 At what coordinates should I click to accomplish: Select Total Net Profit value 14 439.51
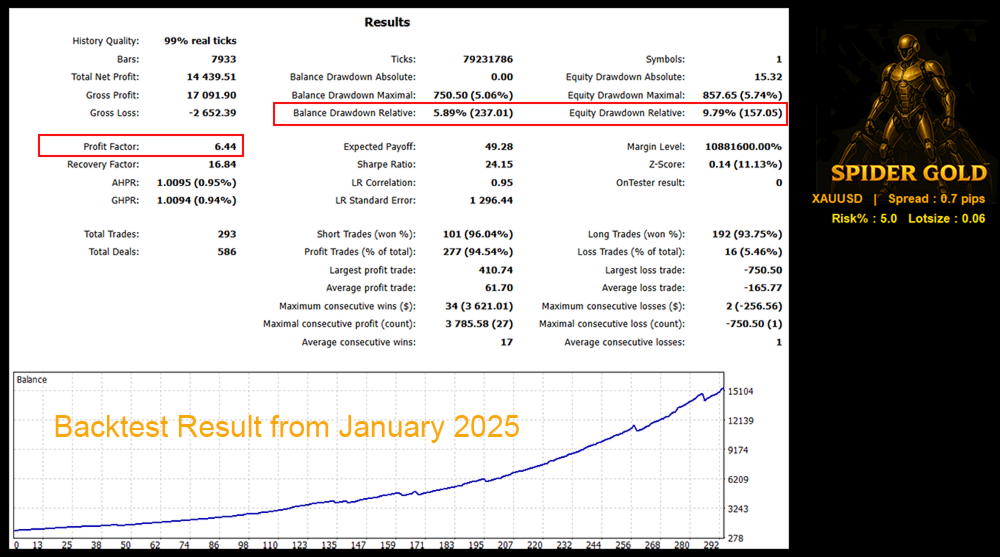coord(211,77)
